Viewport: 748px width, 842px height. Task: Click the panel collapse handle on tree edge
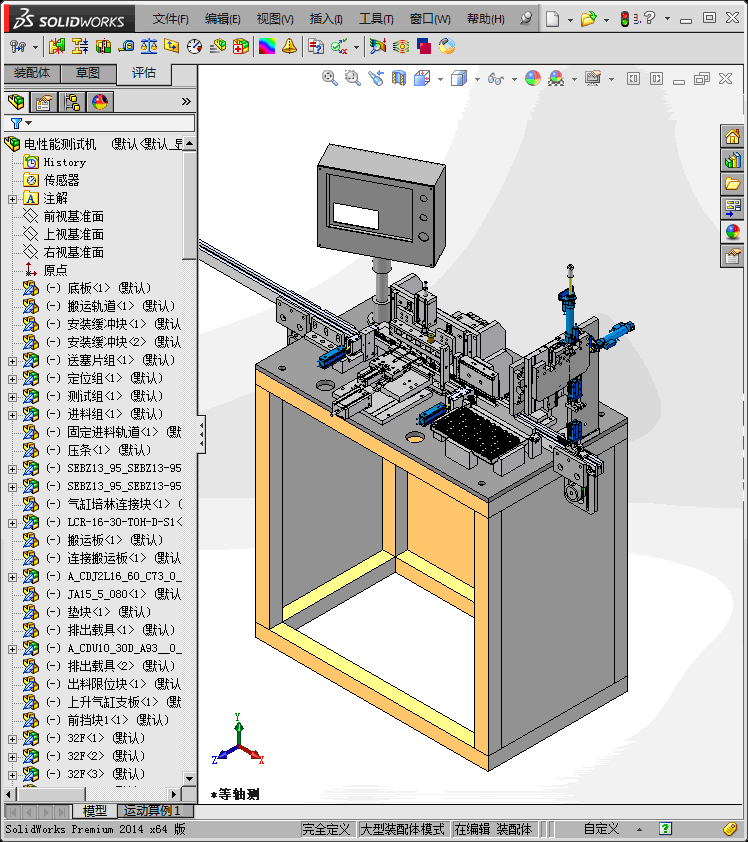[201, 434]
